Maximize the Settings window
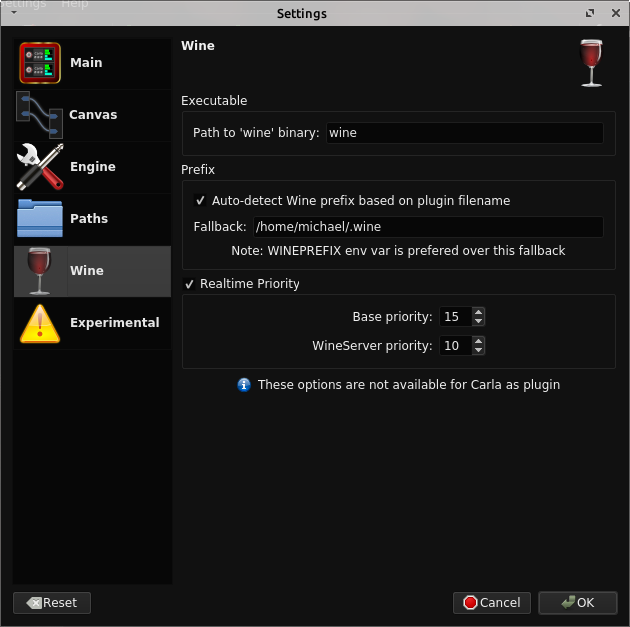 tap(589, 13)
